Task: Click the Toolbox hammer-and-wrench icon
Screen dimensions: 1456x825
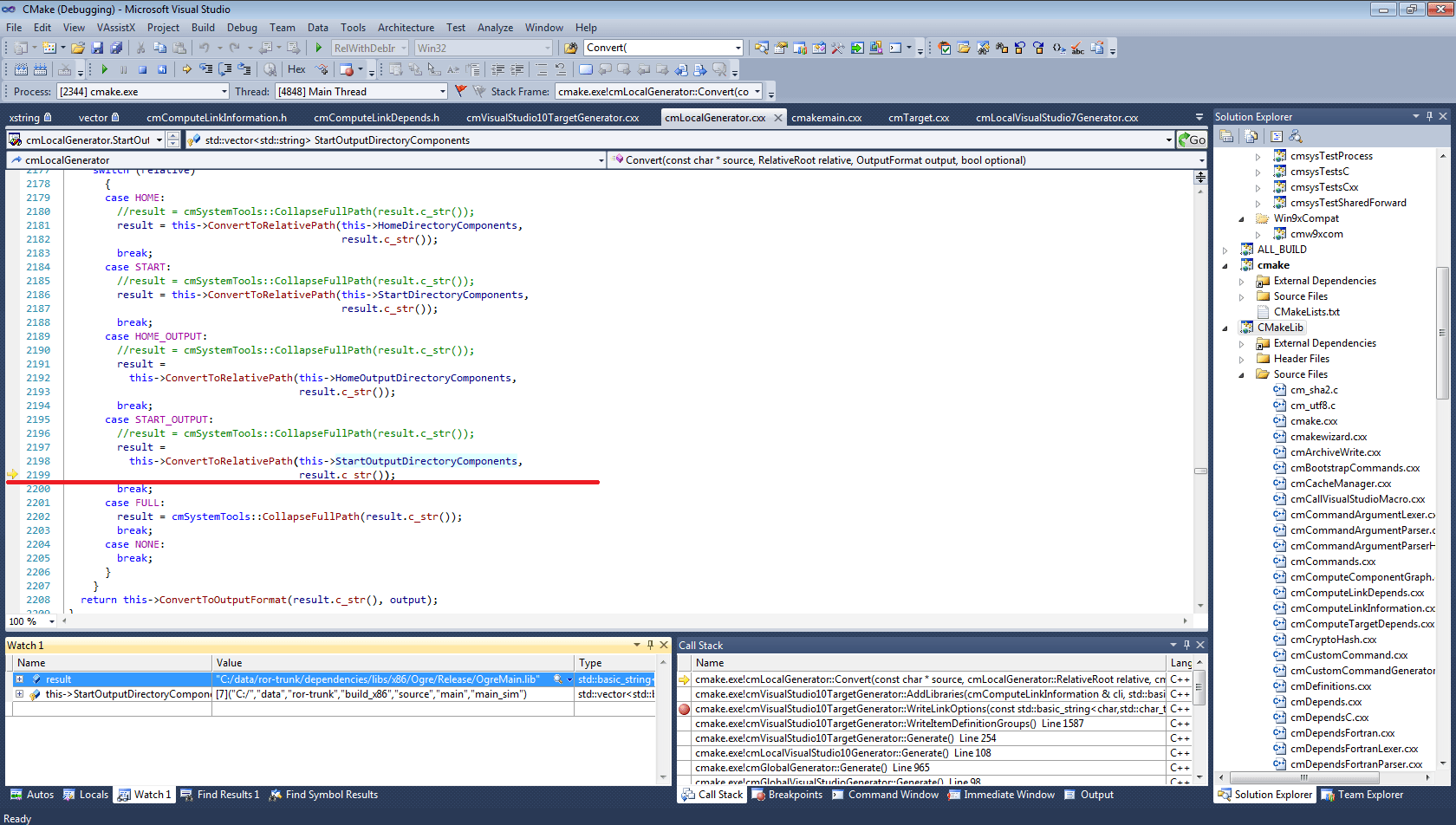Action: tap(837, 48)
